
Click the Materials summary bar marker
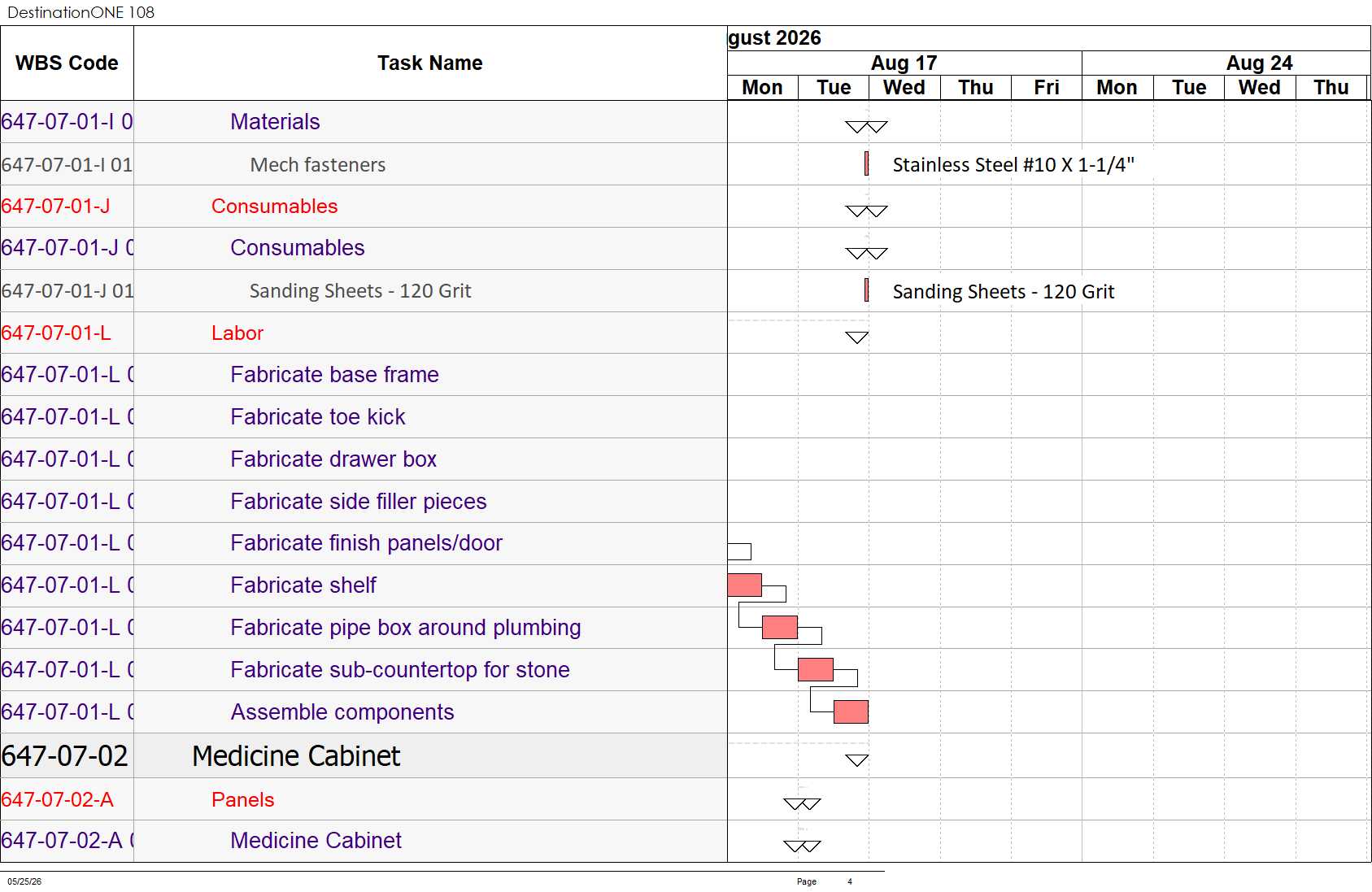click(x=866, y=127)
